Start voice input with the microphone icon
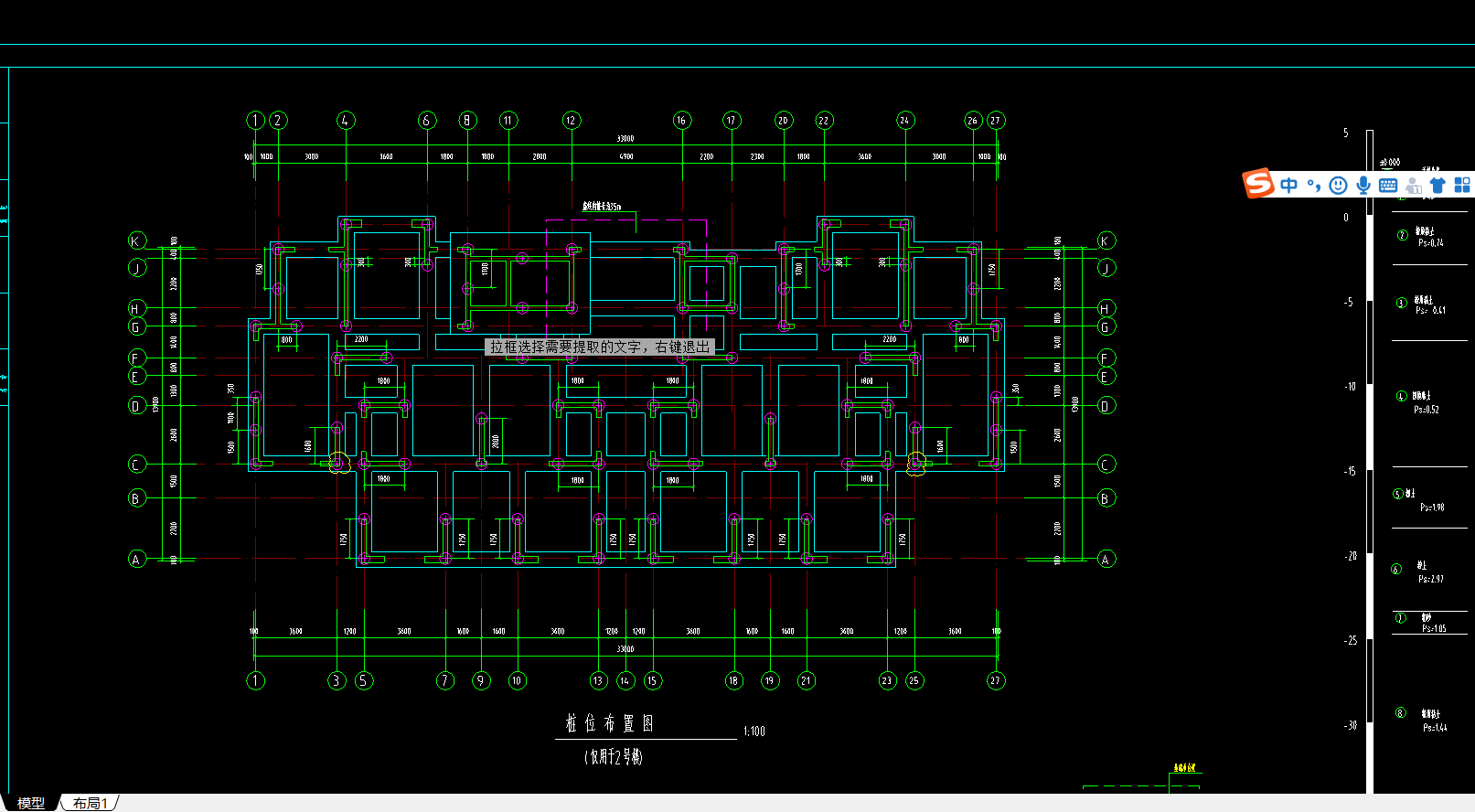The height and width of the screenshot is (812, 1475). [1363, 186]
